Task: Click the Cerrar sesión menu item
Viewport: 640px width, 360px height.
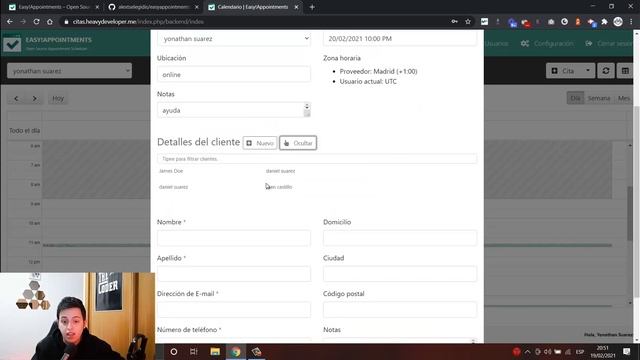Action: pos(608,43)
